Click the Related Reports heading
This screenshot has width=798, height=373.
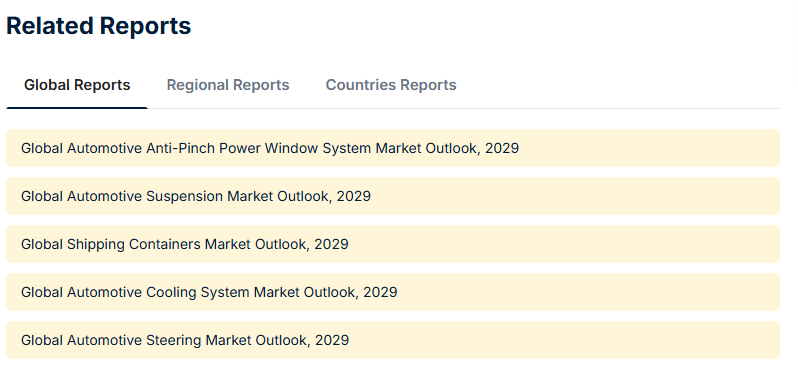98,26
